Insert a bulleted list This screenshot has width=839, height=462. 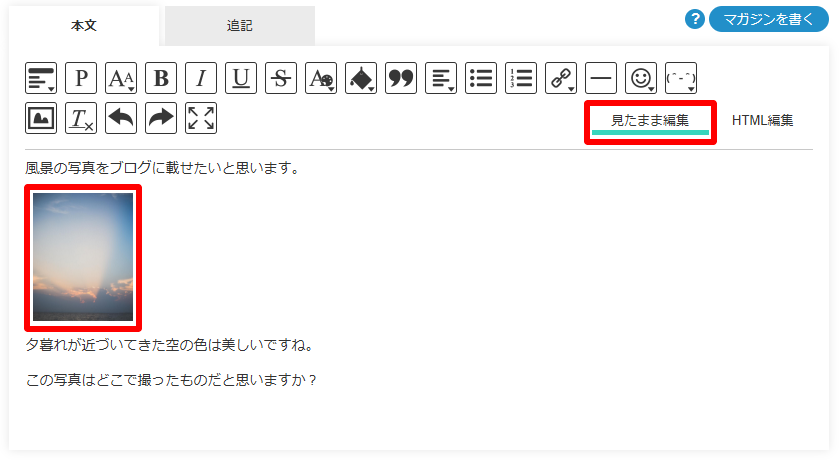tap(480, 78)
